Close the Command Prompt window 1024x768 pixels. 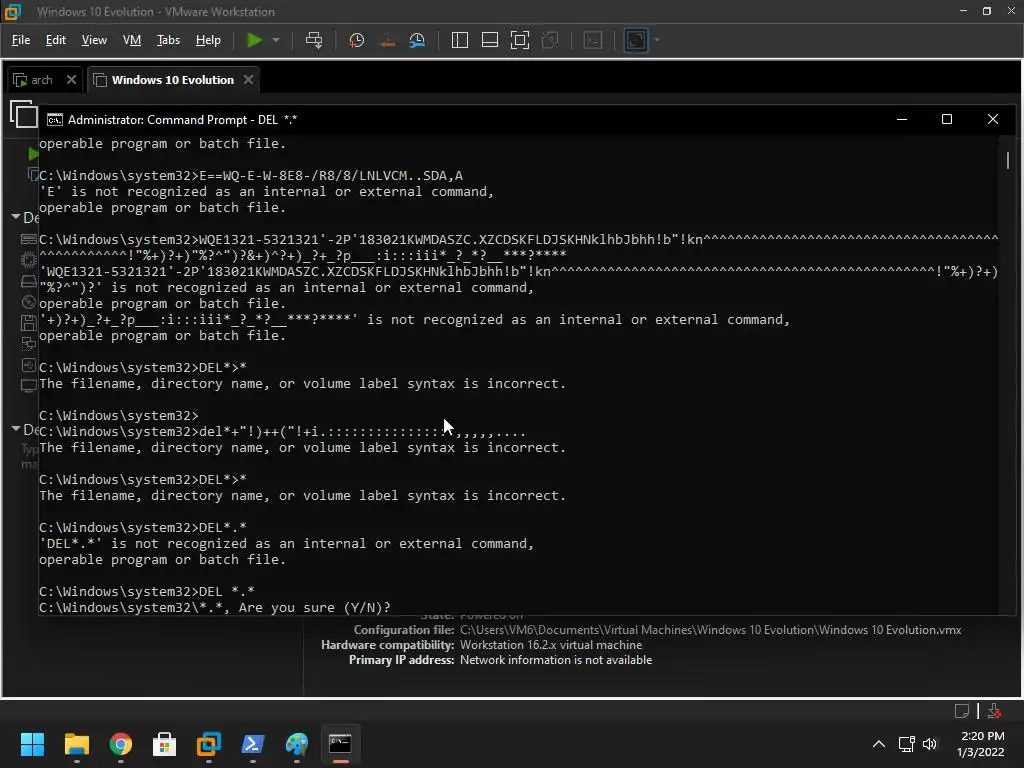tap(993, 119)
